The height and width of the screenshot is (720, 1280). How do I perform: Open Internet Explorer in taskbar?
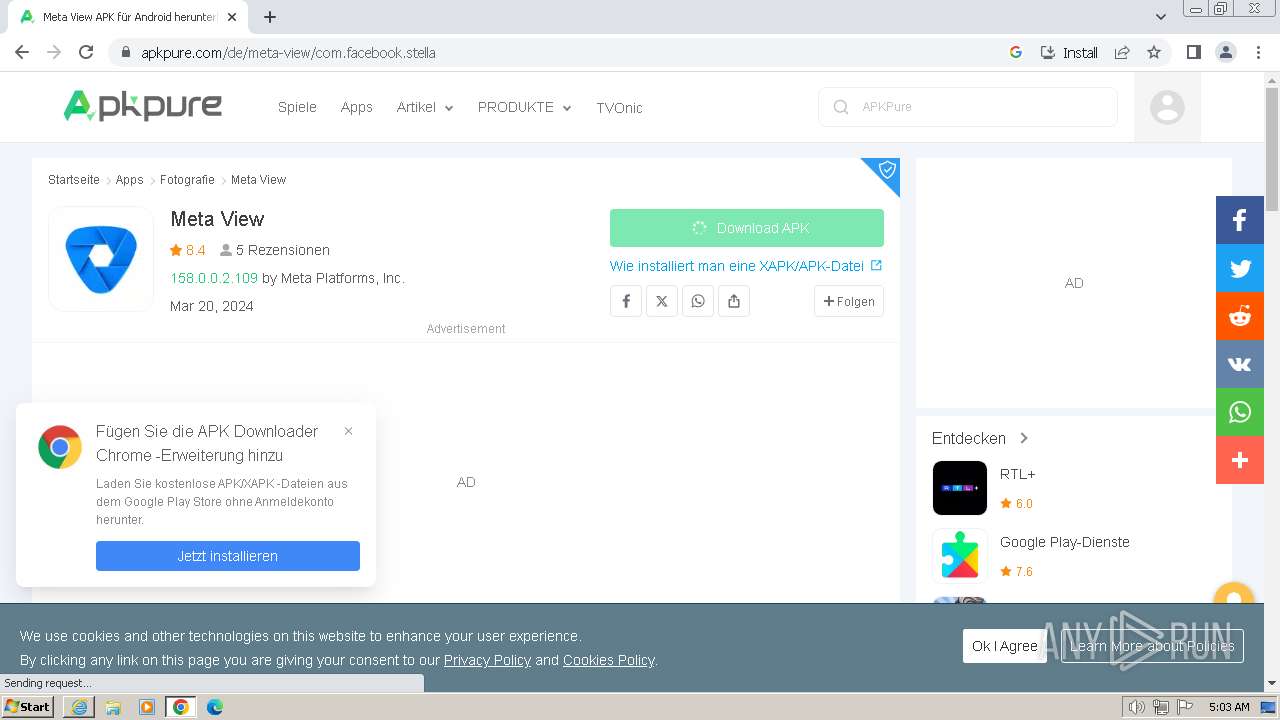tap(79, 707)
